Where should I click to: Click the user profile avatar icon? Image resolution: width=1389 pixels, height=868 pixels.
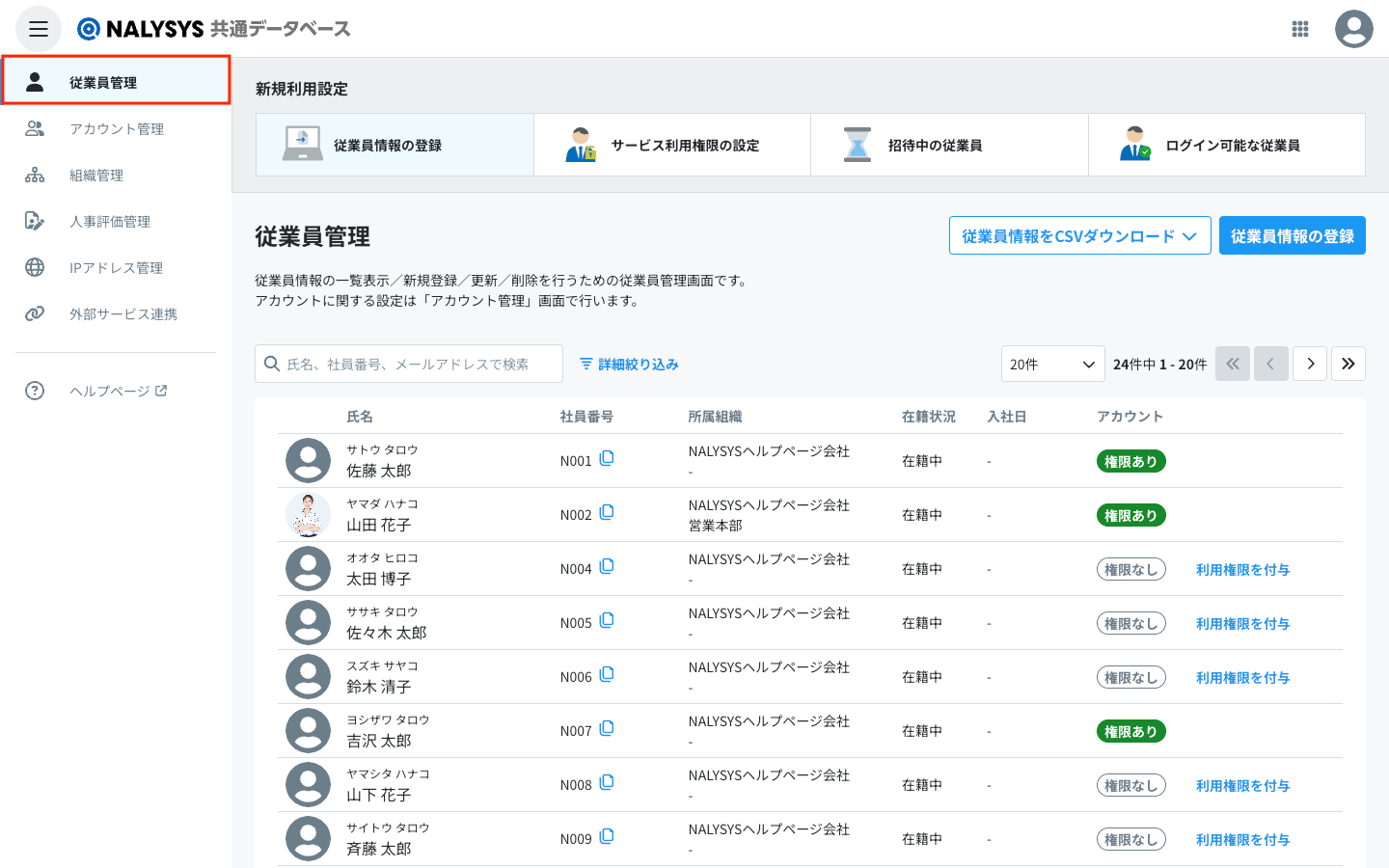(x=1353, y=29)
